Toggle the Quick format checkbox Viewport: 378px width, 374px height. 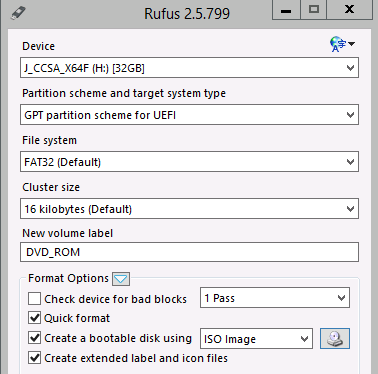(x=34, y=318)
